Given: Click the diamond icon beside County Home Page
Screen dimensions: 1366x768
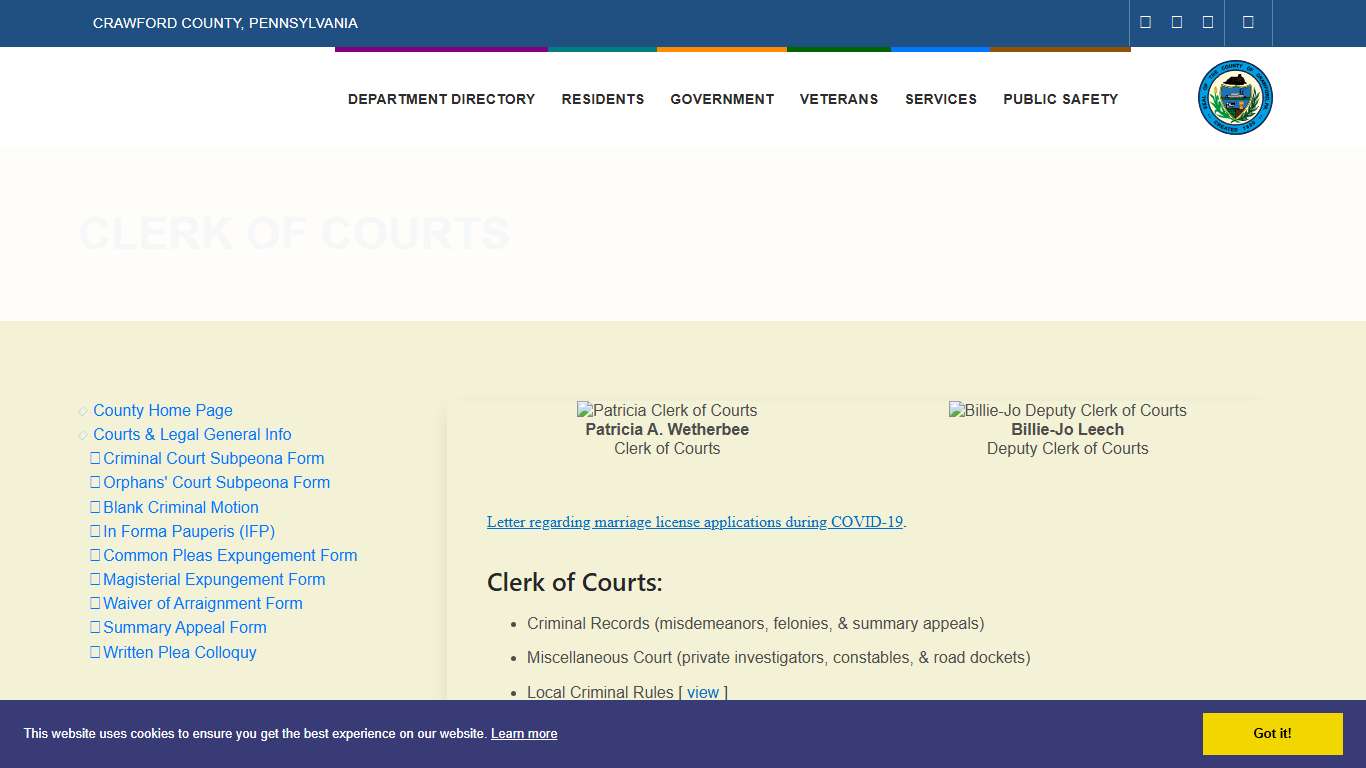Looking at the screenshot, I should [81, 410].
